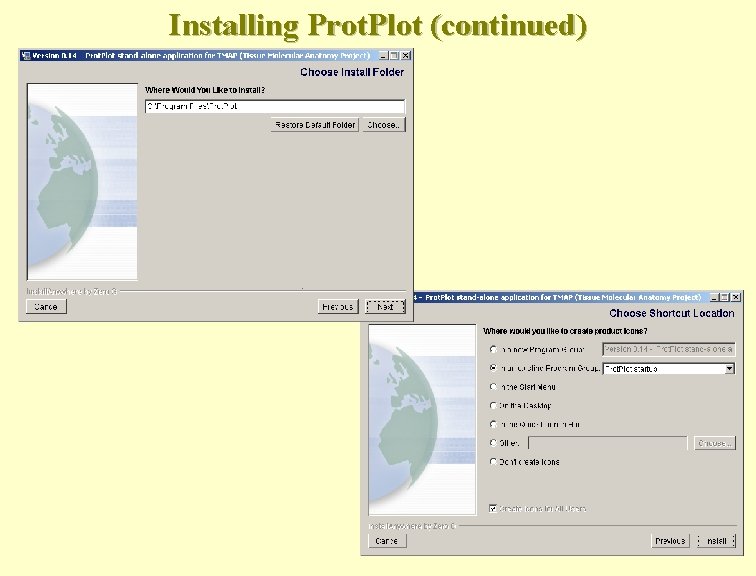756x576 pixels.
Task: Click the Other location path field
Action: coord(608,443)
